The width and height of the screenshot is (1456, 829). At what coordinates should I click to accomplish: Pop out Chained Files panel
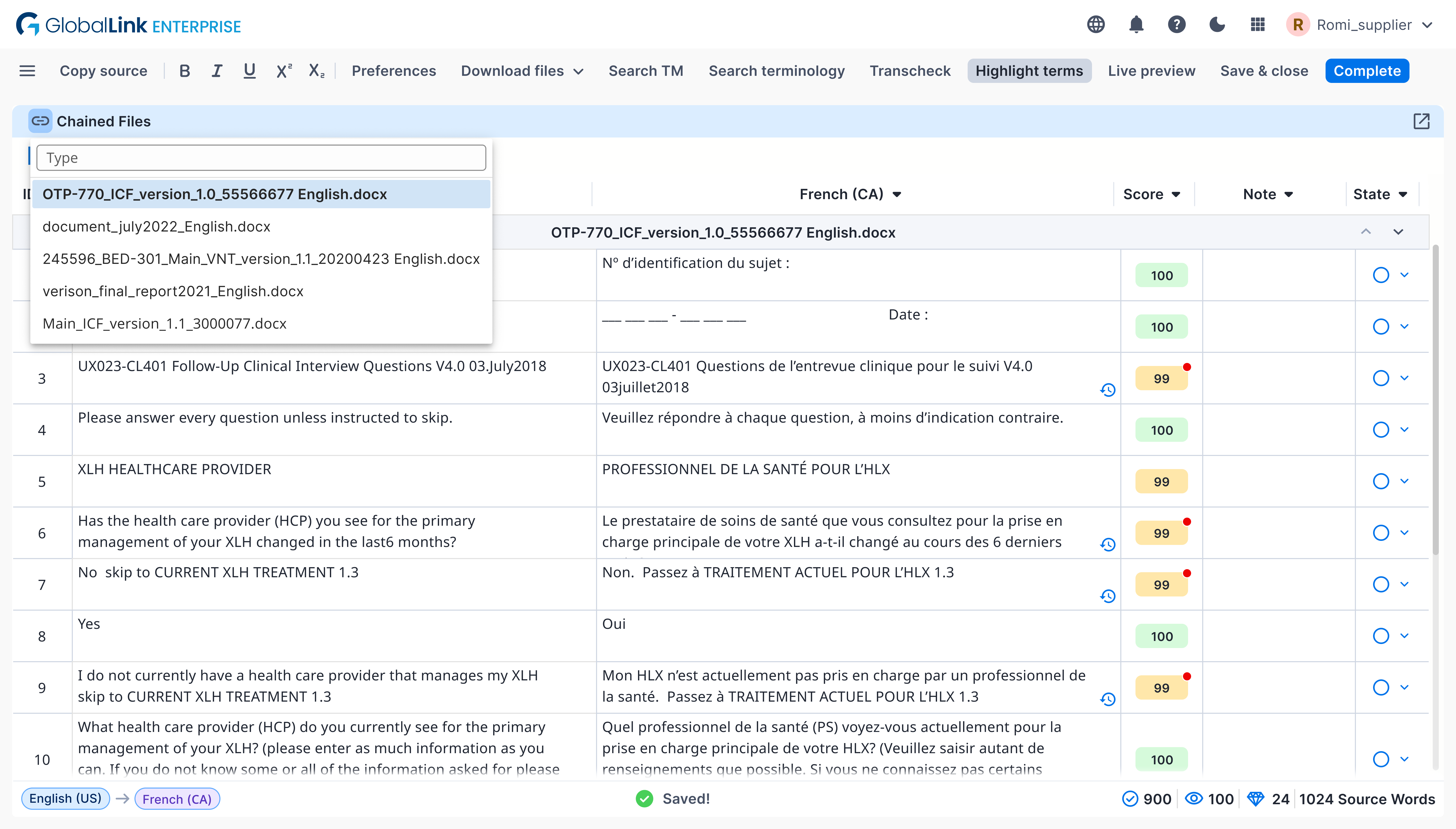(x=1421, y=121)
